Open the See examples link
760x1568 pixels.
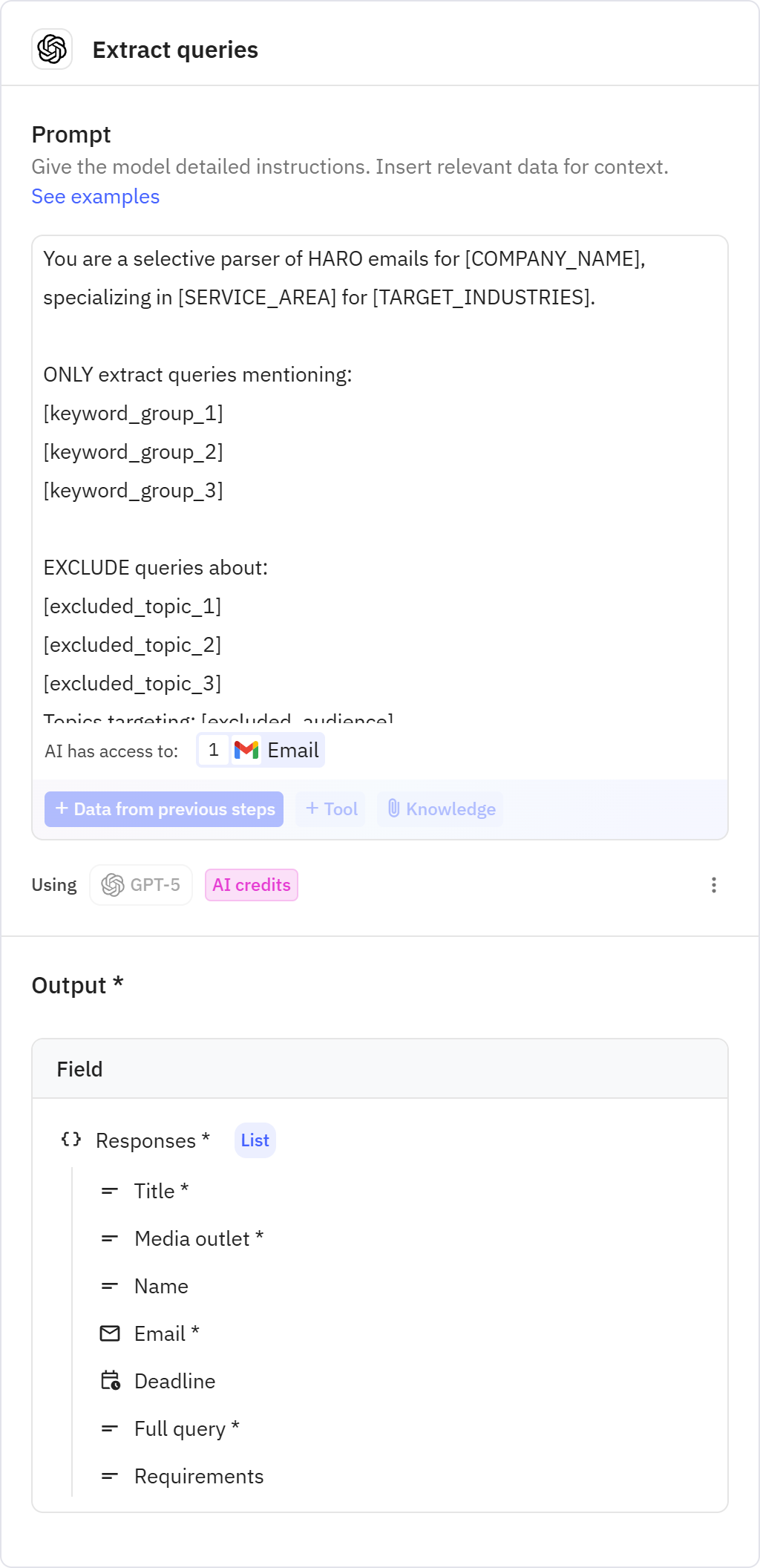point(95,196)
